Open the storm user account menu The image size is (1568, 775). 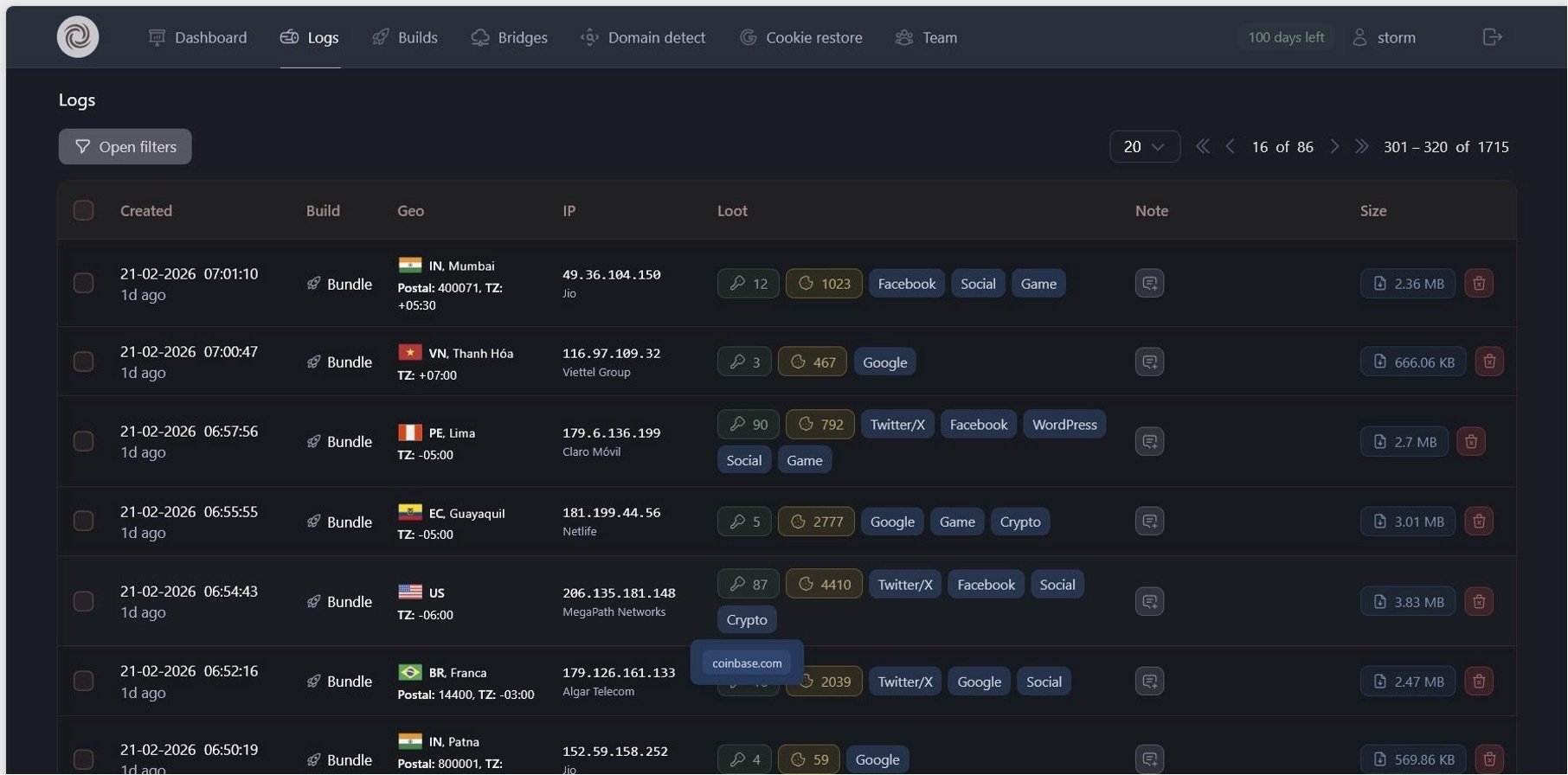[x=1385, y=37]
